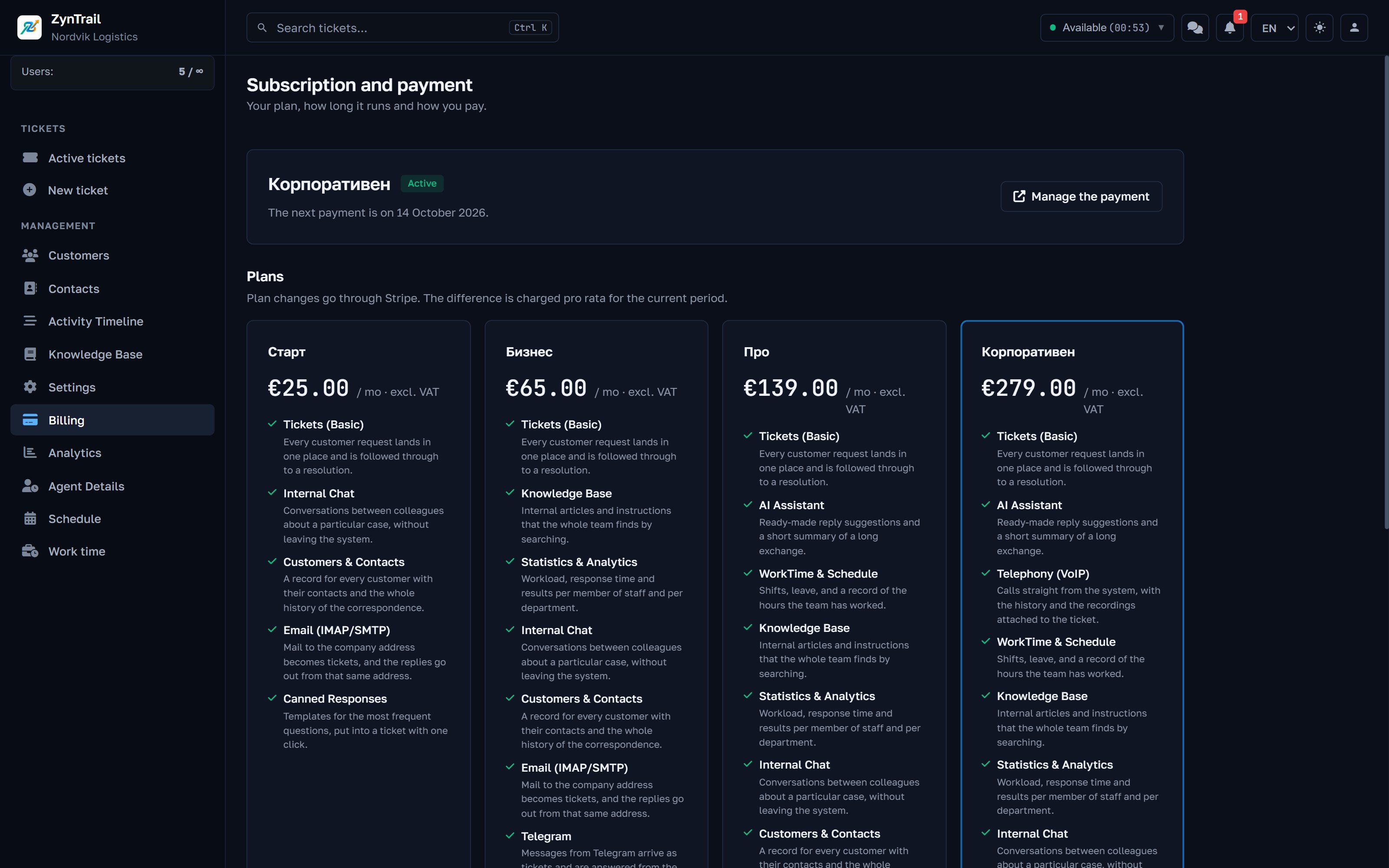This screenshot has width=1389, height=868.
Task: Open the Analytics page
Action: tap(112, 453)
